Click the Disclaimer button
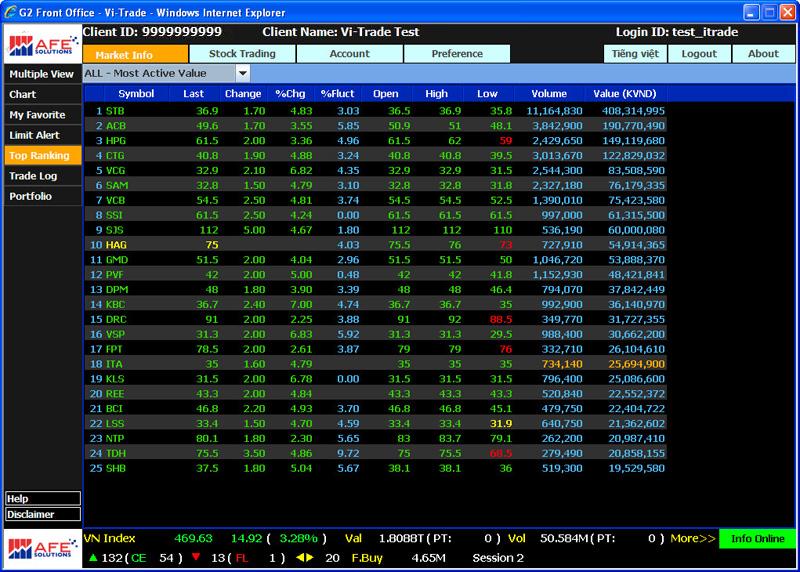The width and height of the screenshot is (800, 572). [x=43, y=514]
